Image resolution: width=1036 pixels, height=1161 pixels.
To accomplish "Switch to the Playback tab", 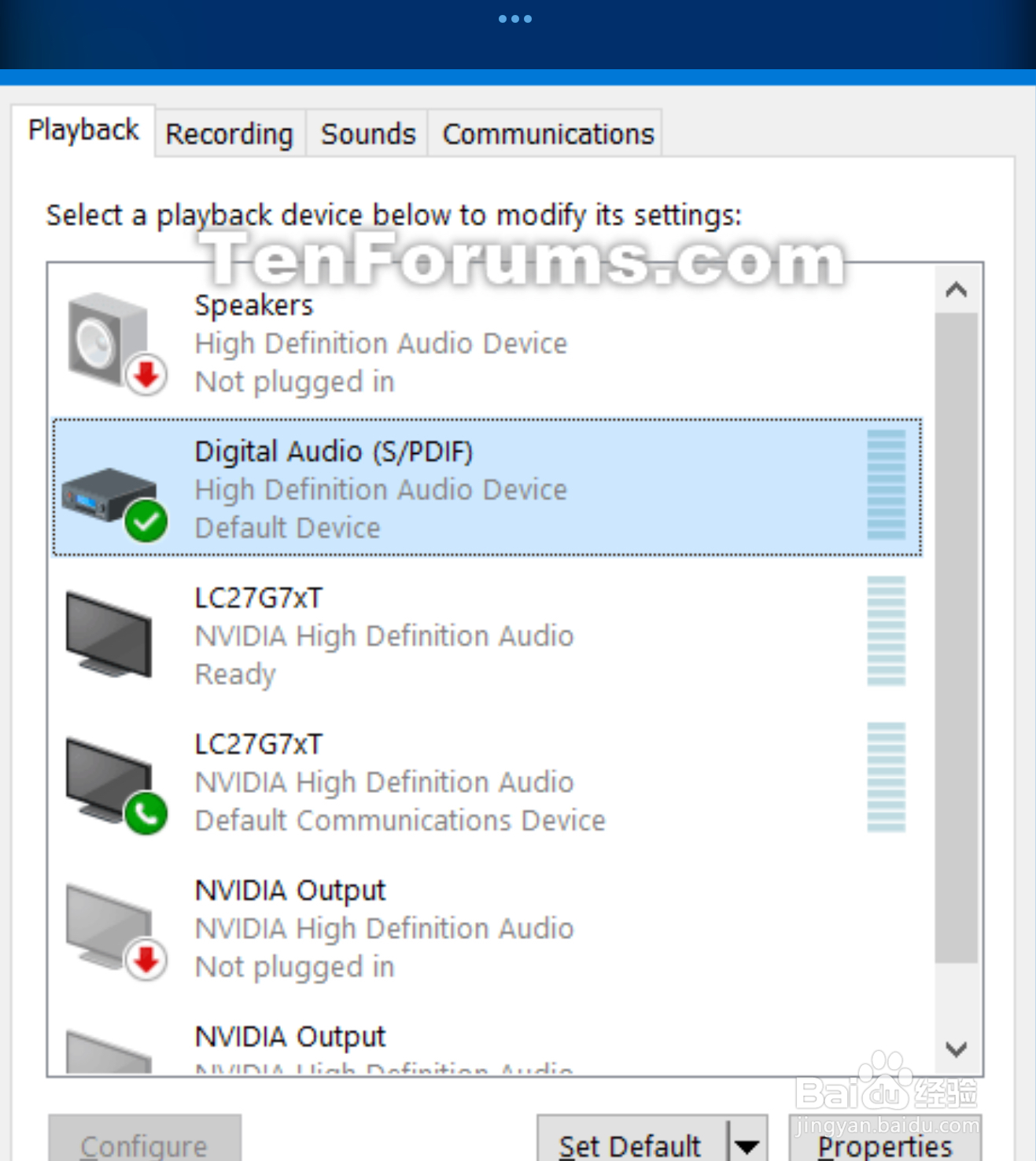I will pyautogui.click(x=83, y=131).
